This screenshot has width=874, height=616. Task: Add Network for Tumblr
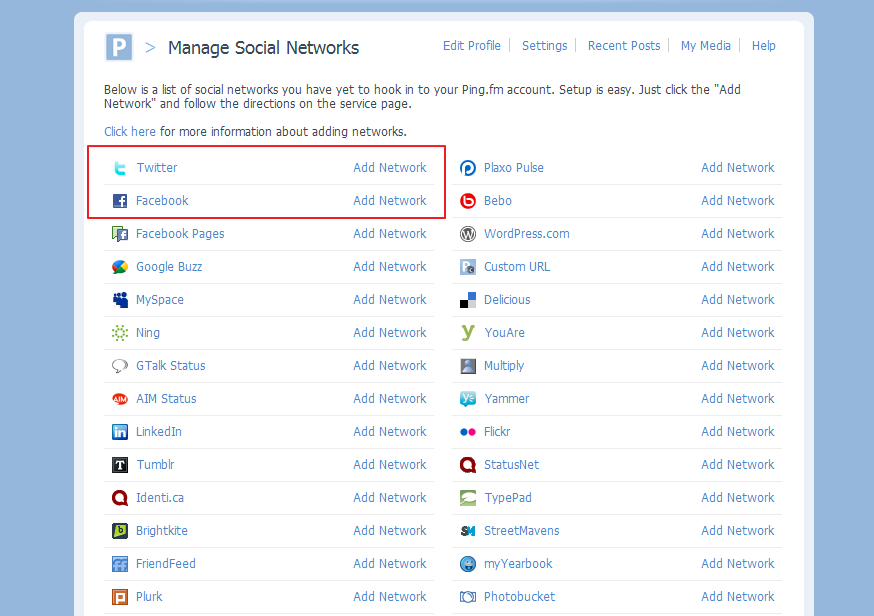coord(390,464)
